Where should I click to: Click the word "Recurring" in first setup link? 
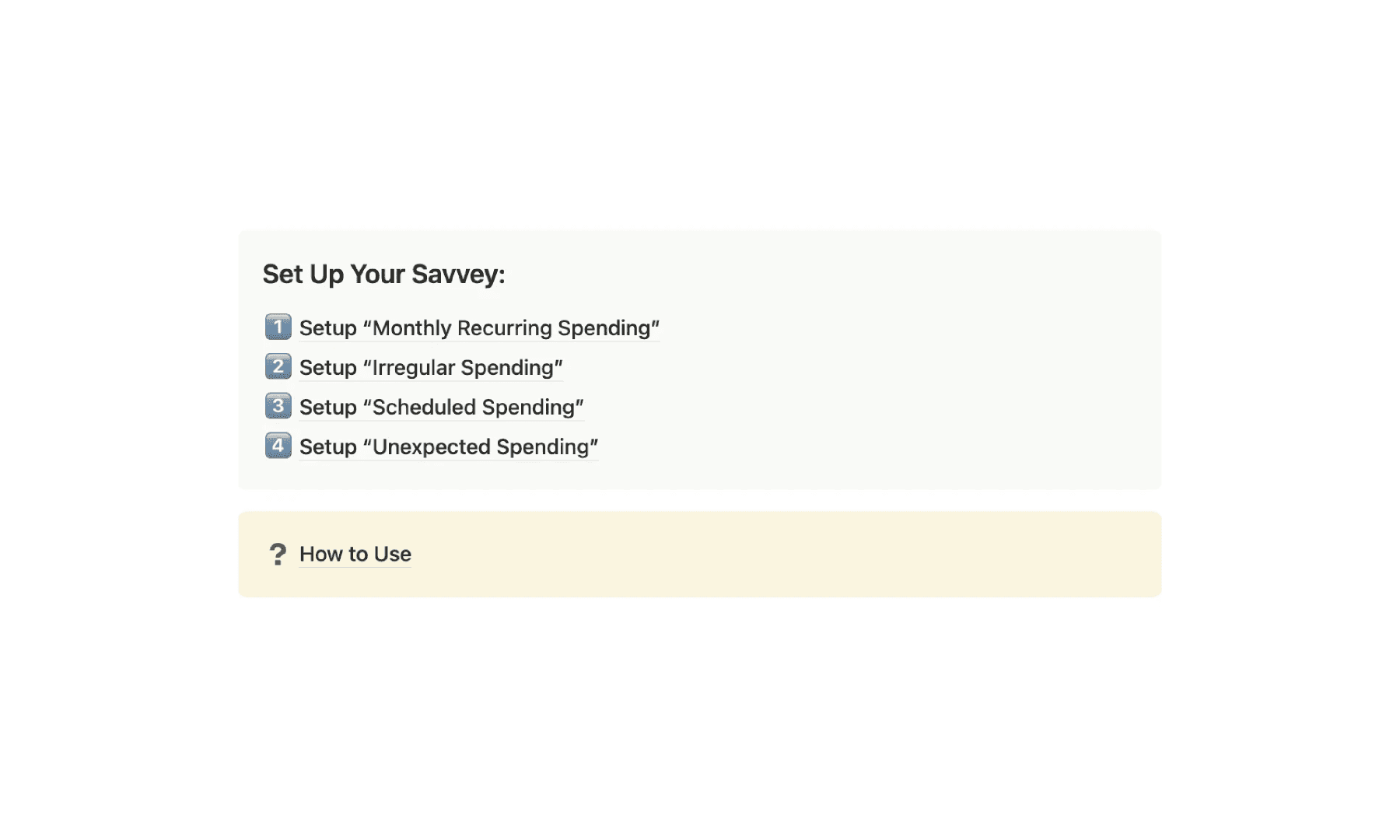coord(504,328)
